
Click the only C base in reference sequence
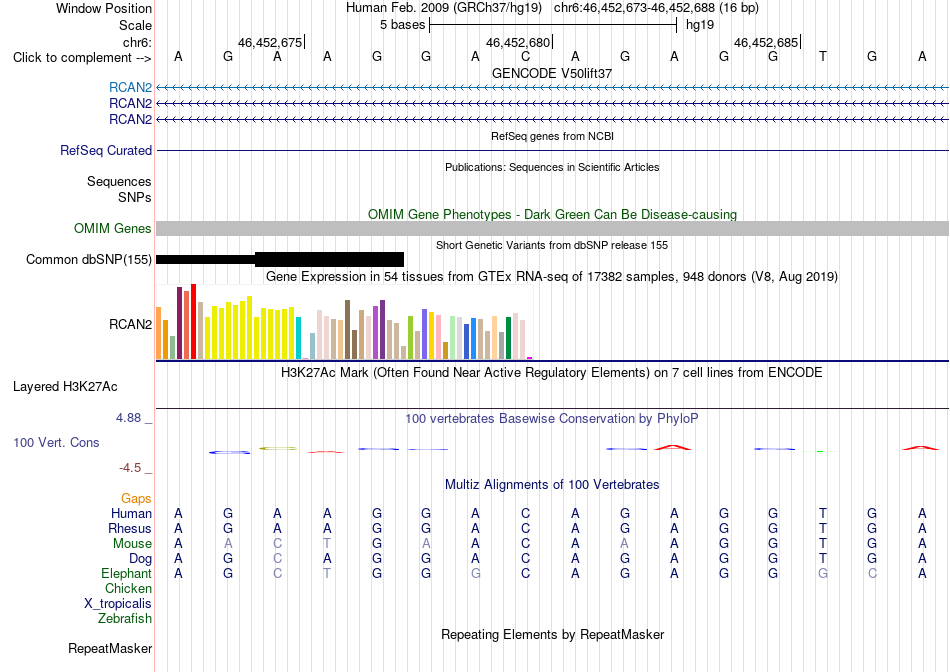pyautogui.click(x=525, y=56)
